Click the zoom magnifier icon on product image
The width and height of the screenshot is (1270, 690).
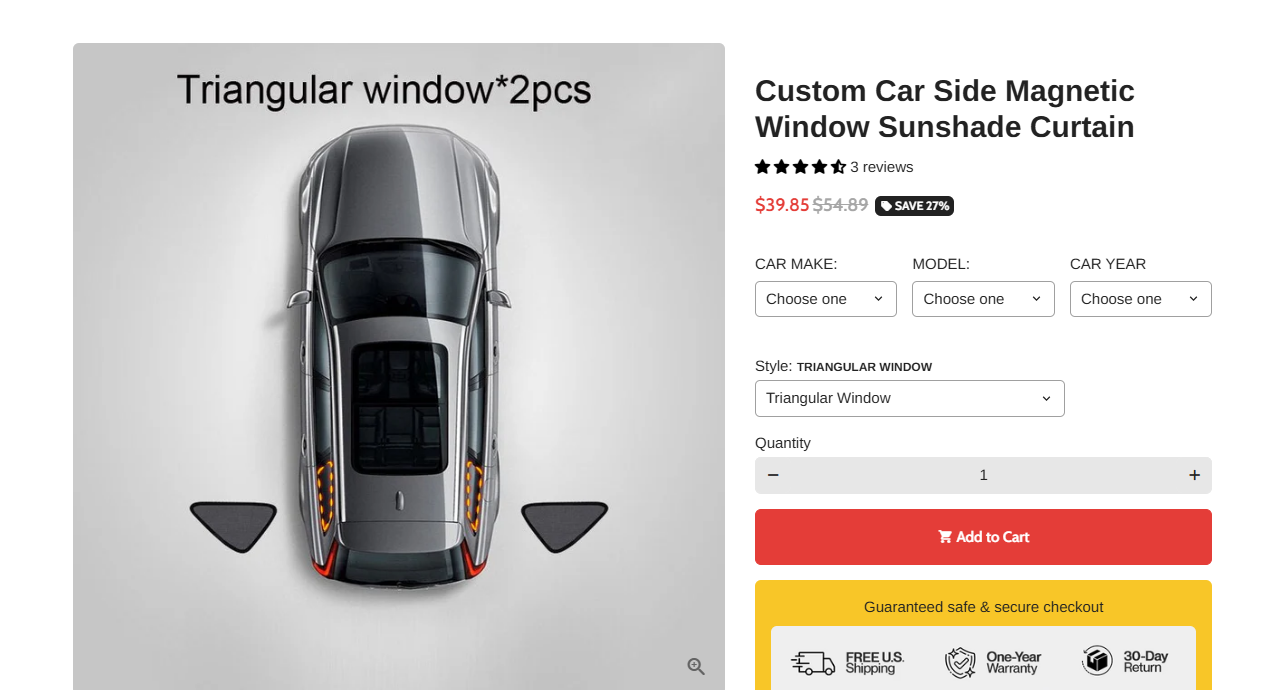pos(696,665)
